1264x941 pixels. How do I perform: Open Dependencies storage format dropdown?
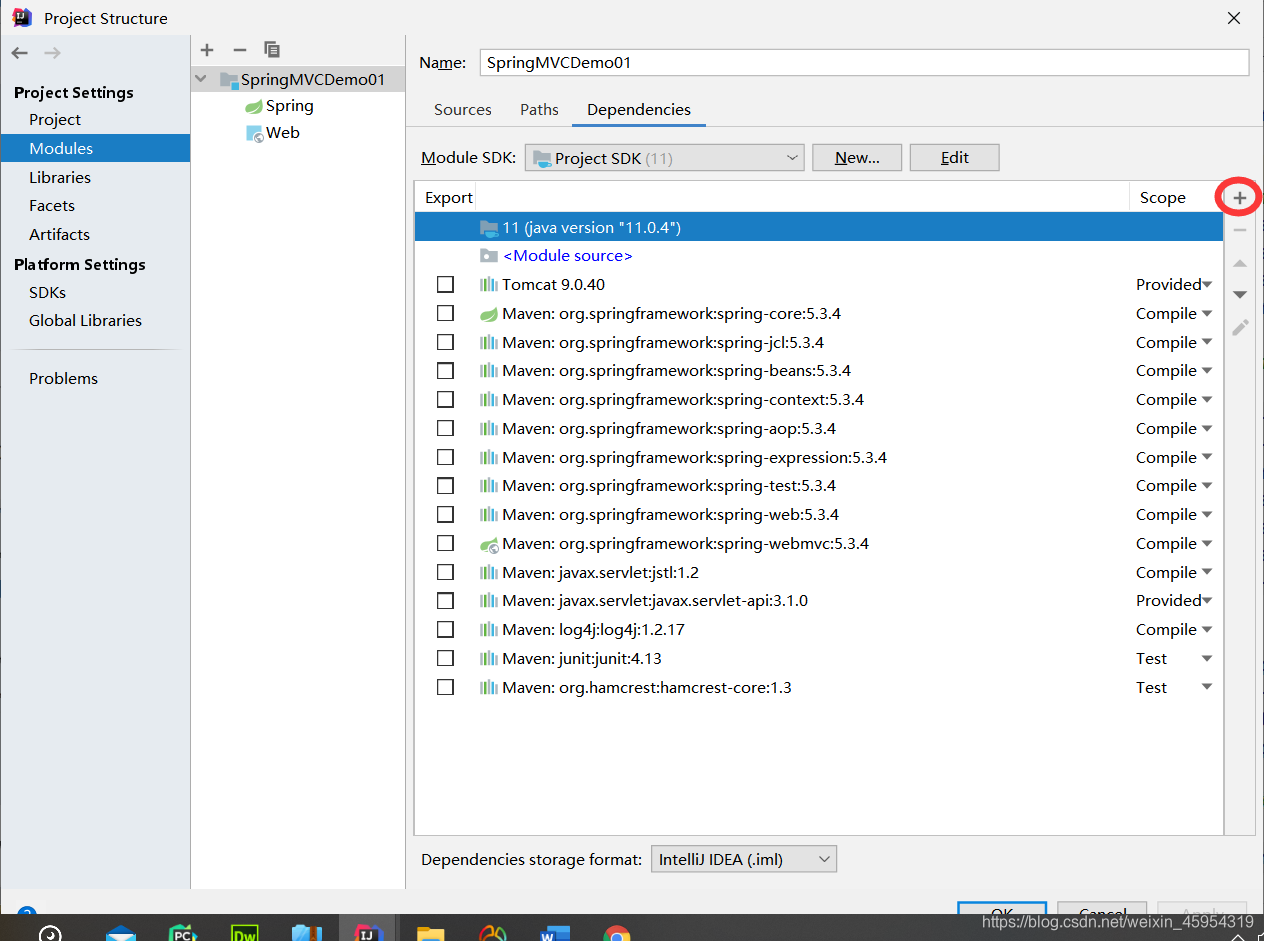[x=743, y=859]
